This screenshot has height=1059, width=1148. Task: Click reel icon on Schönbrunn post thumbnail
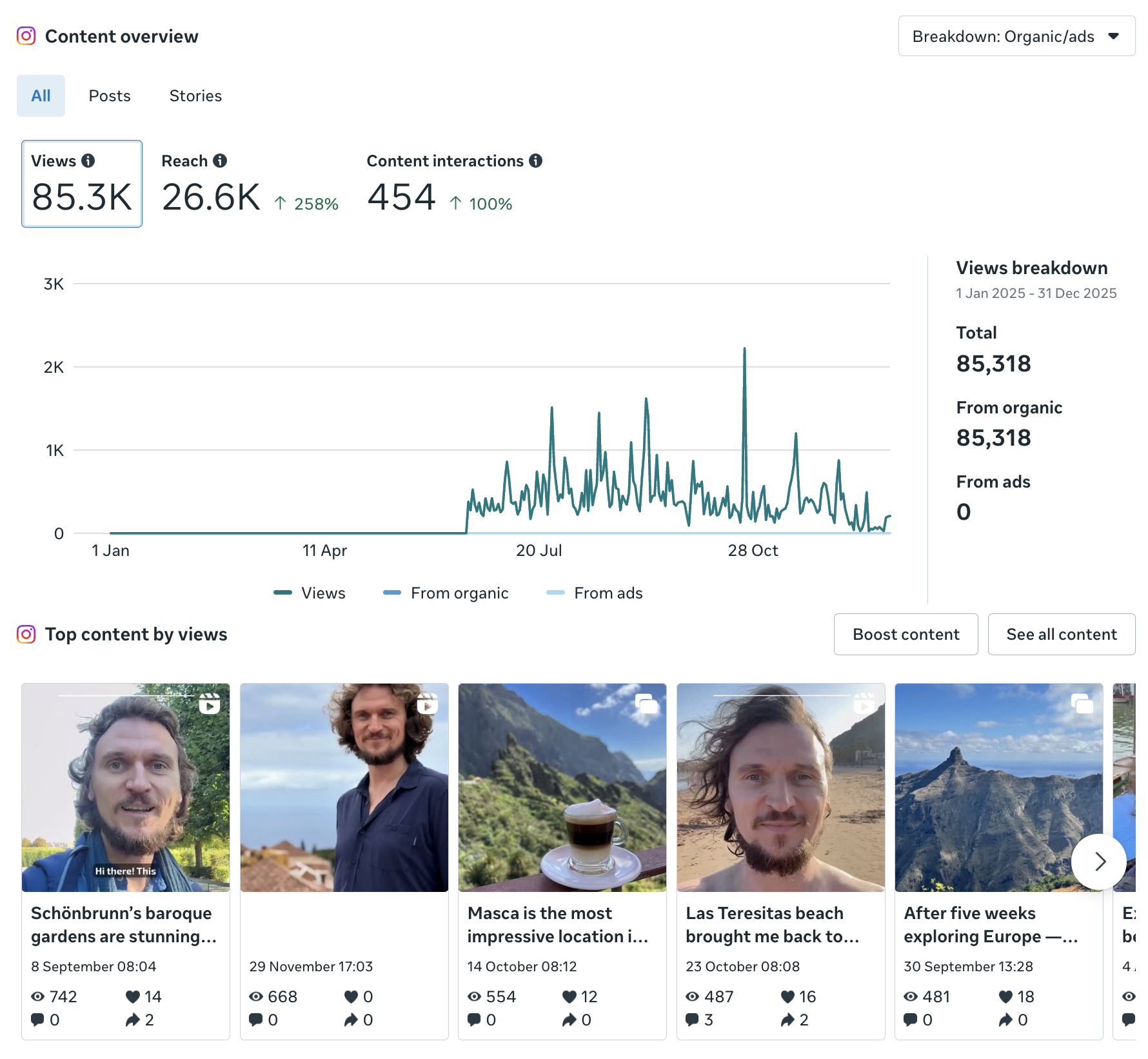[209, 703]
